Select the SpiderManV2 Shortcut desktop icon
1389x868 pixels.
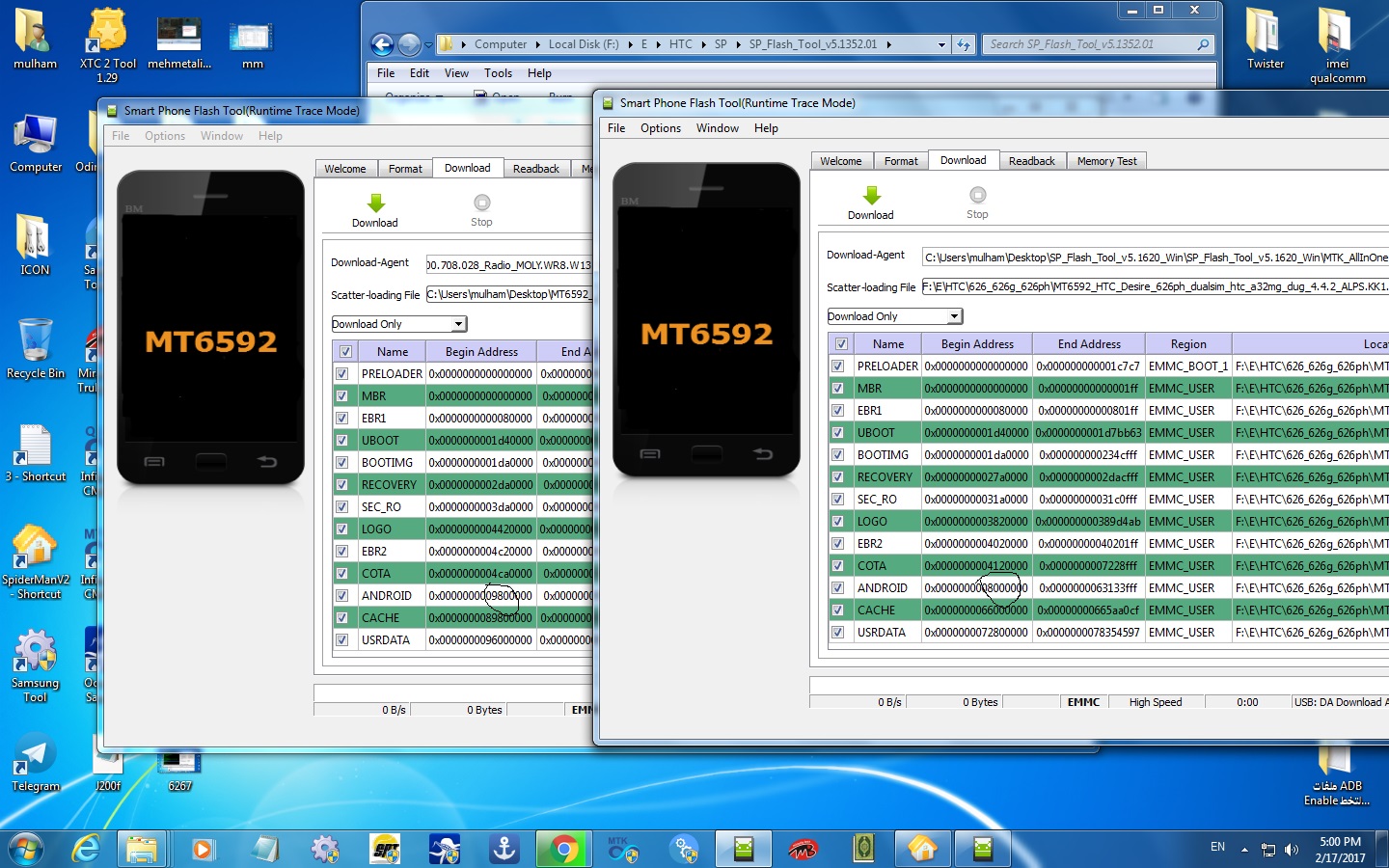[36, 562]
